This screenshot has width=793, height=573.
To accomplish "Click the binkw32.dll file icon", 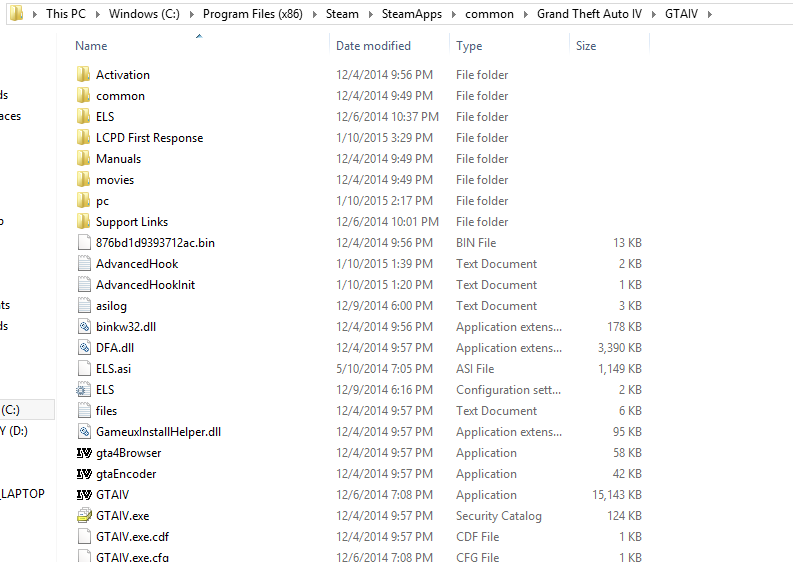I will pyautogui.click(x=84, y=327).
